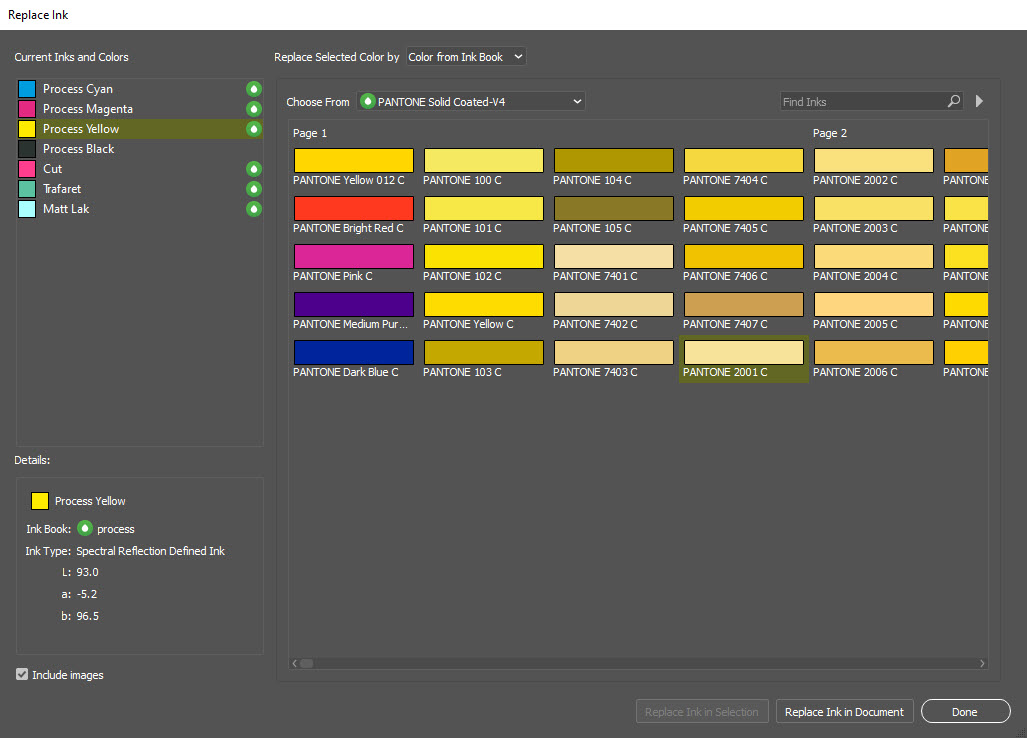Click the Replace Ink in Selection button
The height and width of the screenshot is (738, 1027).
(701, 712)
